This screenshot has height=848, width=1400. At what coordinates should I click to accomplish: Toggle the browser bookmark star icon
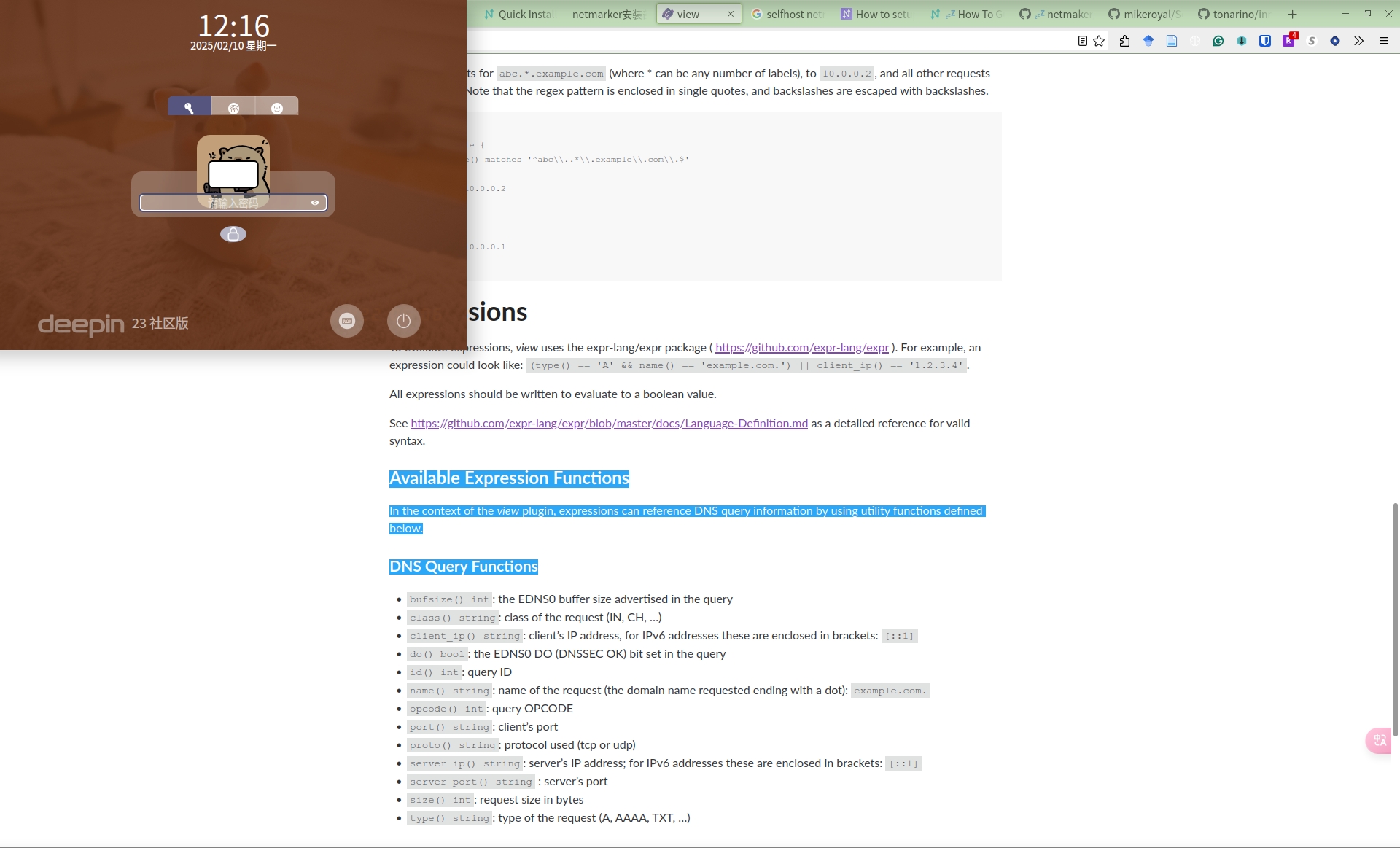1097,41
